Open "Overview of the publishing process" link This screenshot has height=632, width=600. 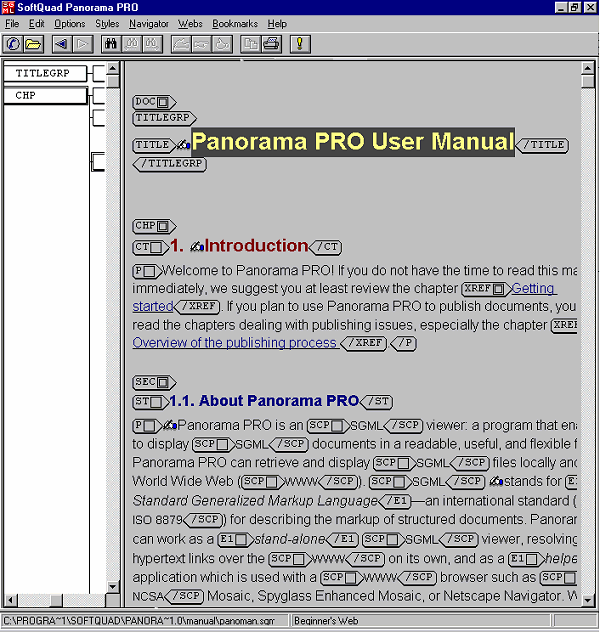[x=235, y=342]
